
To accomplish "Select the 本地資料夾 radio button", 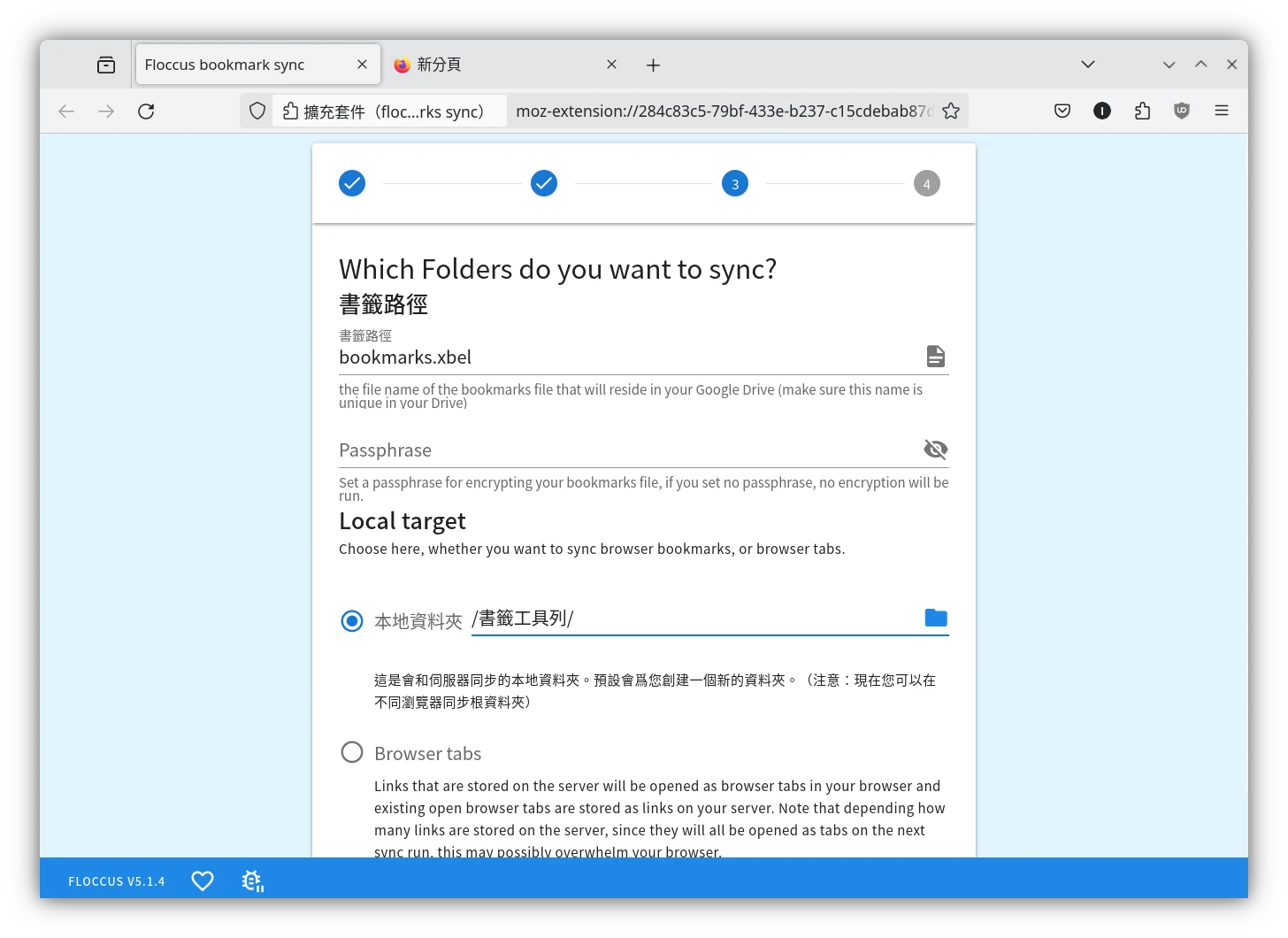I will click(352, 621).
